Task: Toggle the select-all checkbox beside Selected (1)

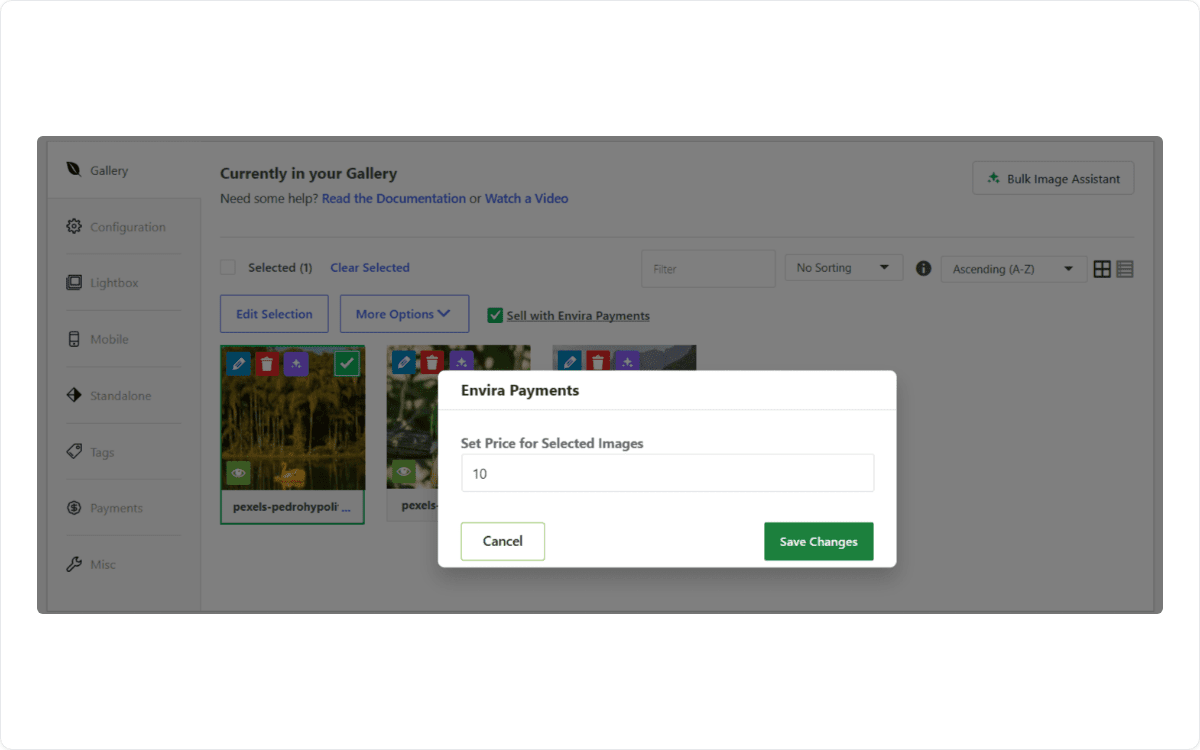Action: tap(228, 268)
